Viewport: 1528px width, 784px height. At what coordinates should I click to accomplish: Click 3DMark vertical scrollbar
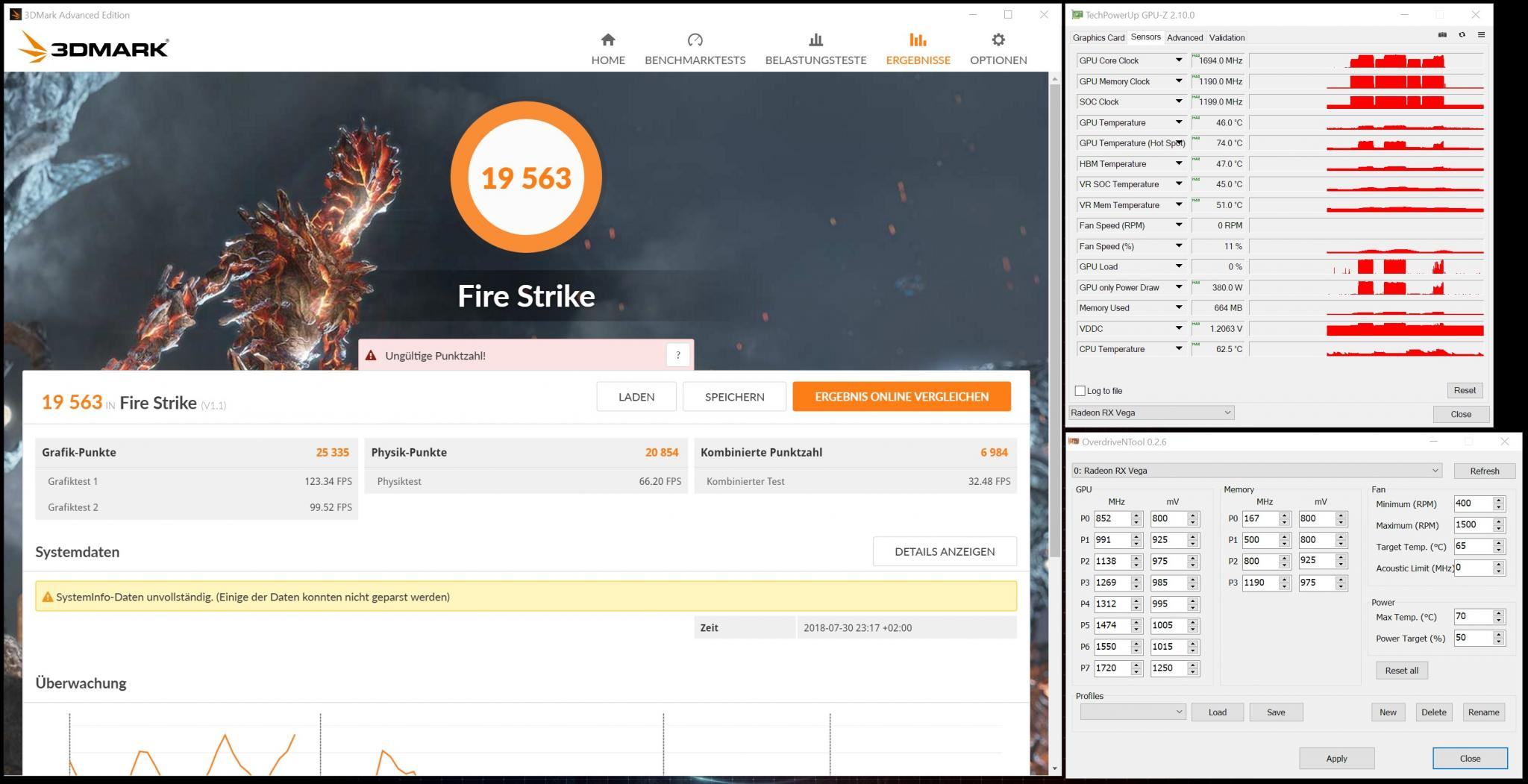[x=1055, y=321]
